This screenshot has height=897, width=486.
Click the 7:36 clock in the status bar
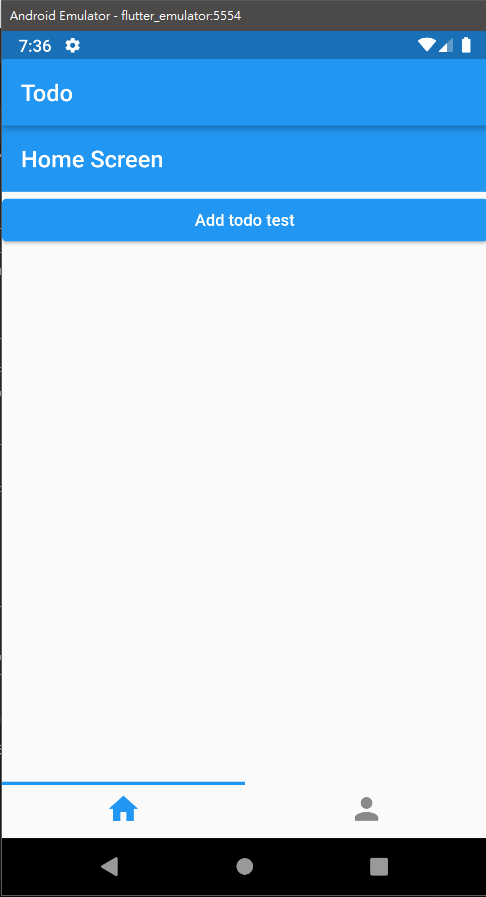tap(35, 46)
